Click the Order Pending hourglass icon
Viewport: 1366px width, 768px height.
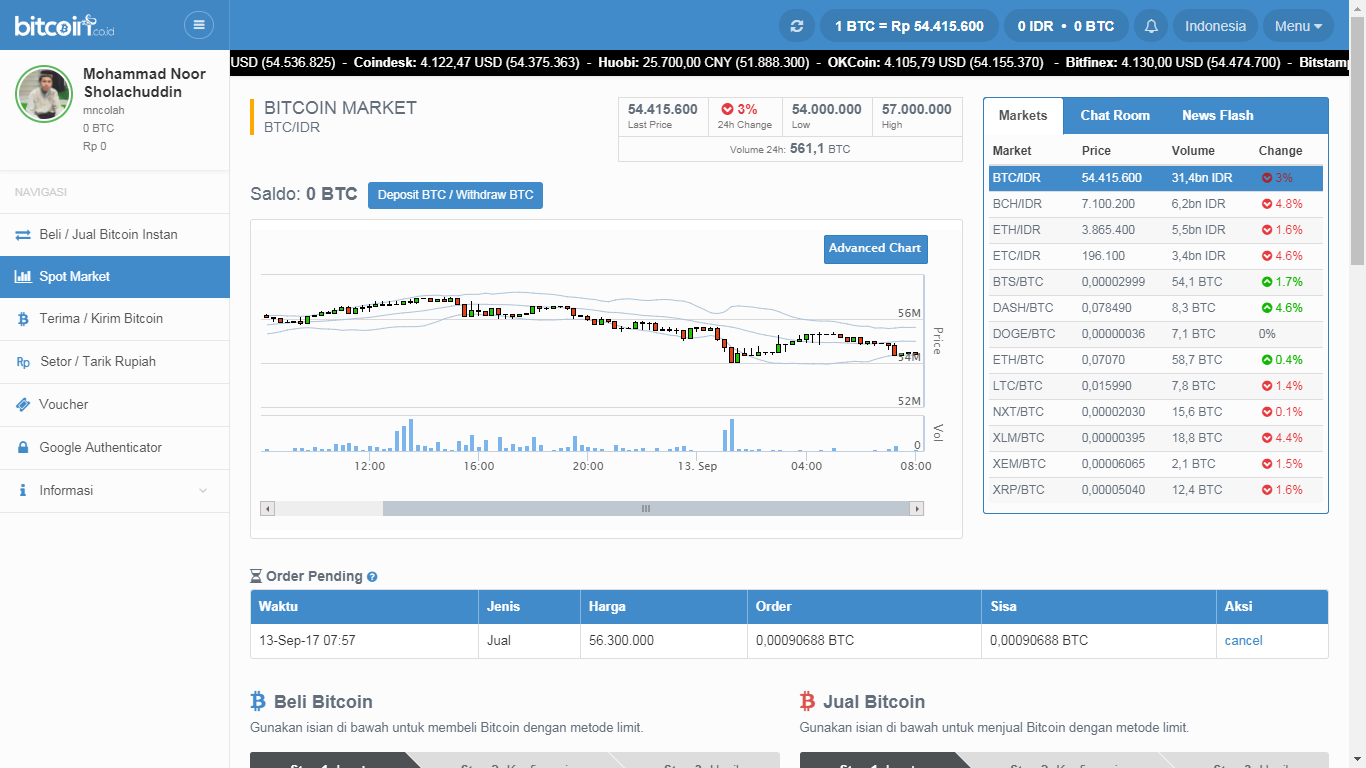[256, 577]
